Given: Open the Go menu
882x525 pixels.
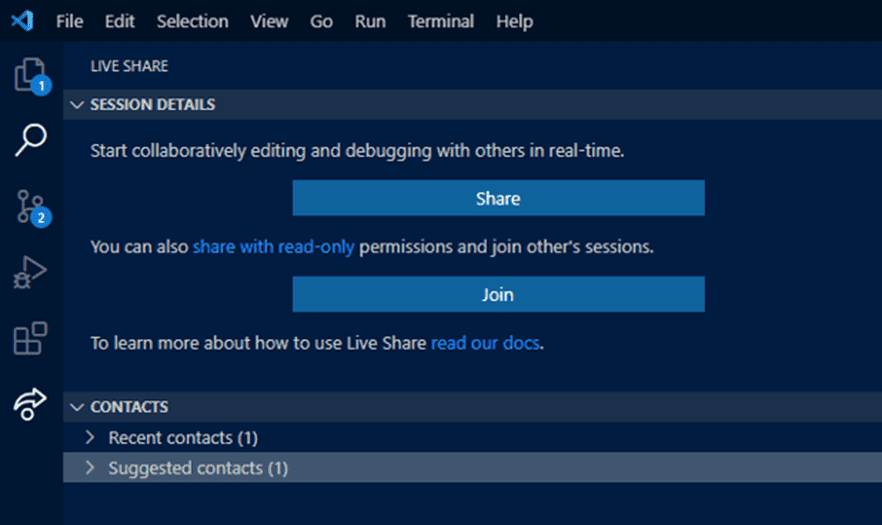Looking at the screenshot, I should click(321, 21).
